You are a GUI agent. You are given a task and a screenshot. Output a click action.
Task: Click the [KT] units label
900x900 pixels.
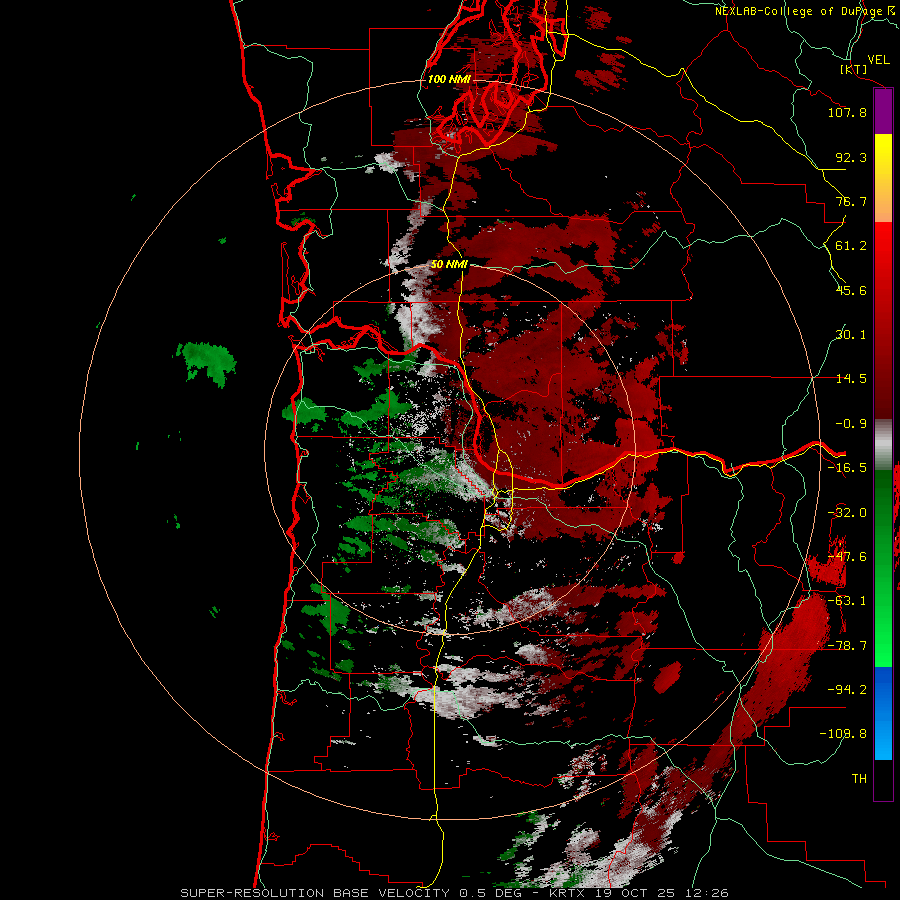pos(854,69)
